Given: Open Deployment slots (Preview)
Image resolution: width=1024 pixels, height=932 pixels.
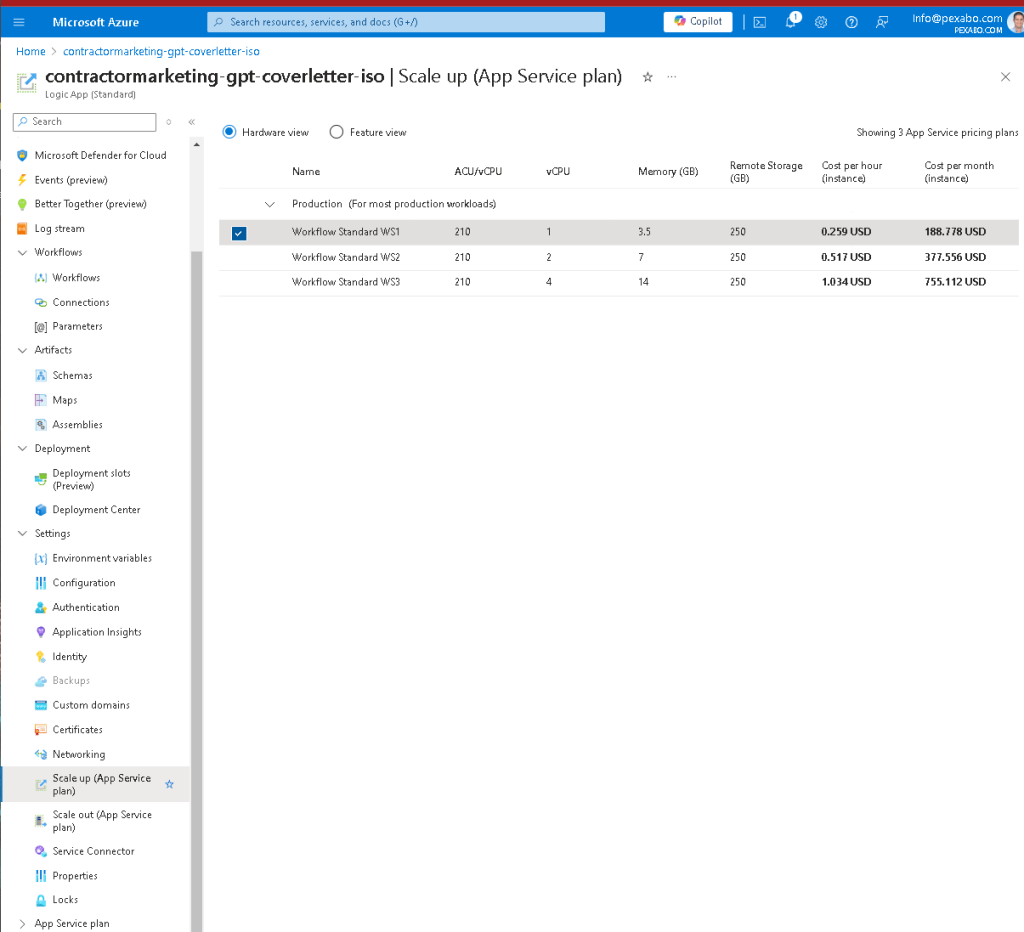Looking at the screenshot, I should tap(91, 479).
